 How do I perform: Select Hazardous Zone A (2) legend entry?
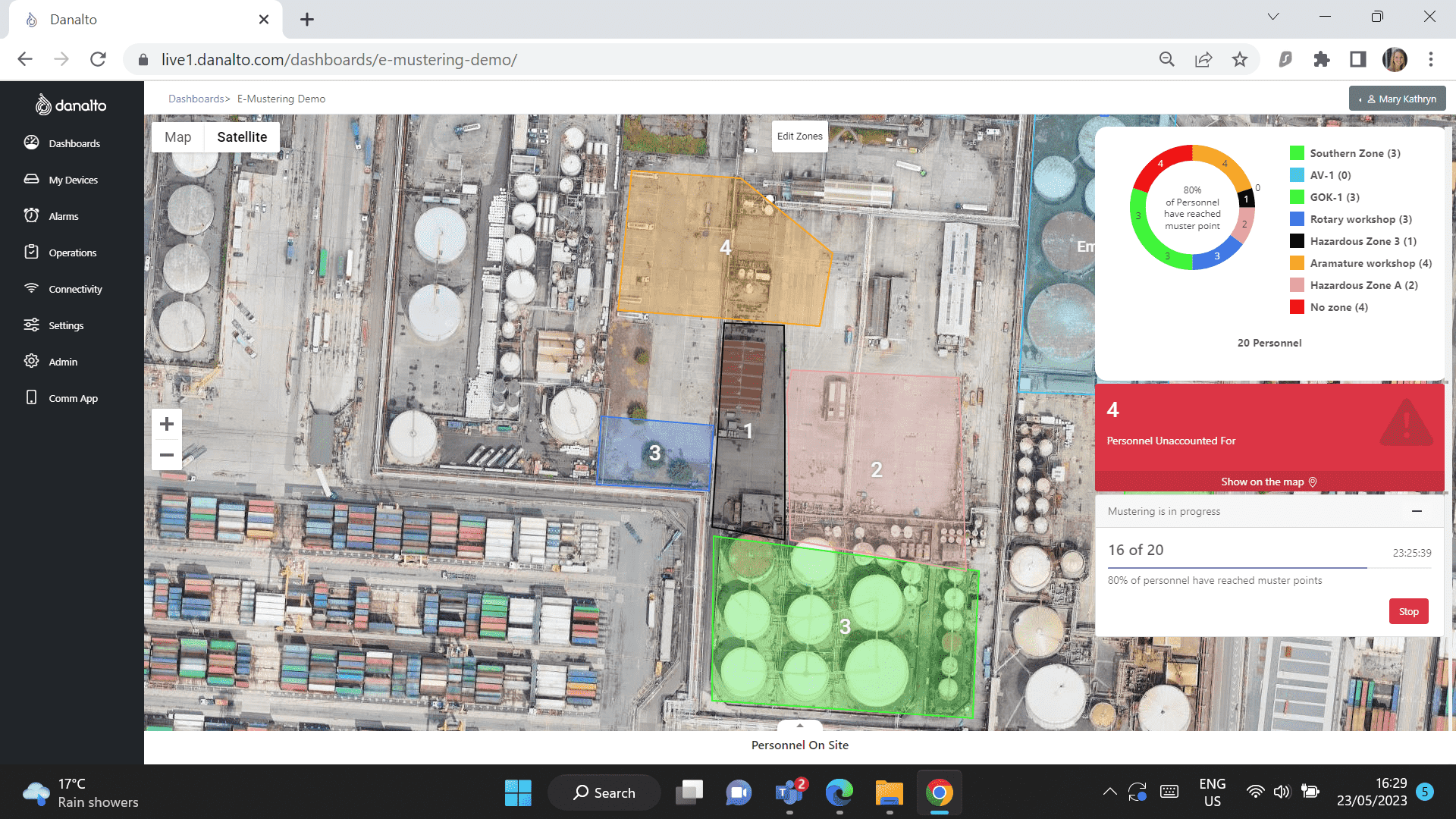click(x=1354, y=285)
